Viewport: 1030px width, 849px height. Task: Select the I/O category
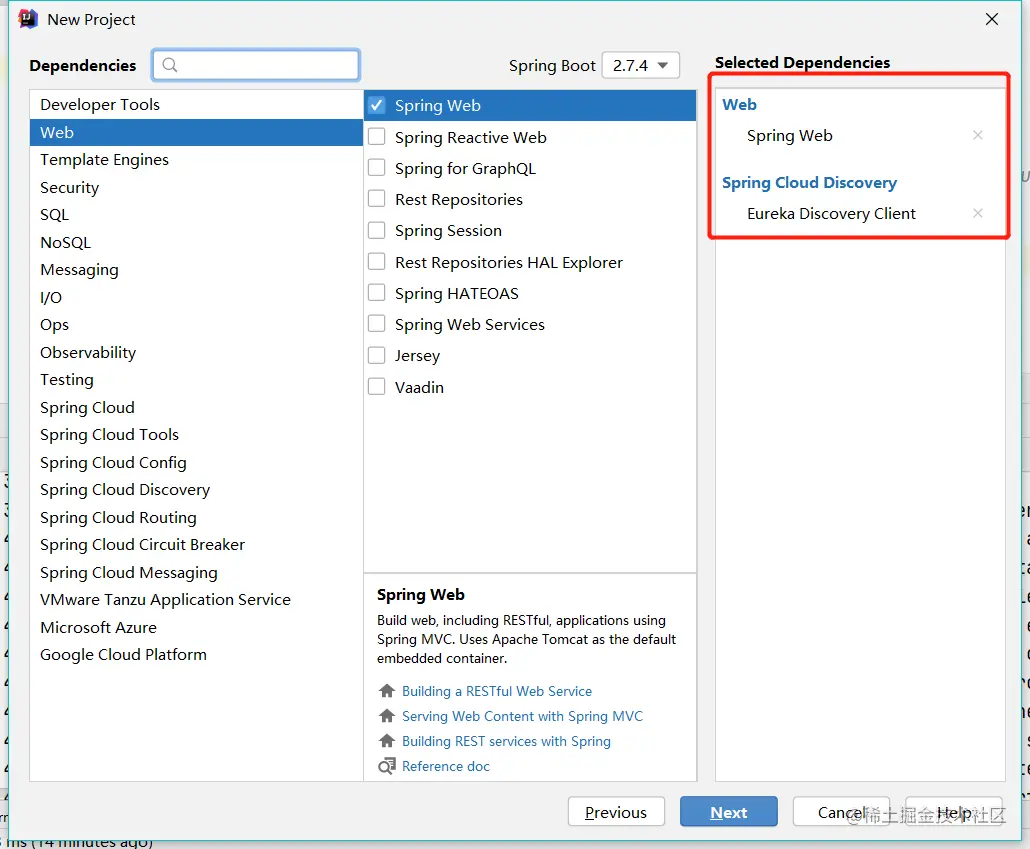(196, 298)
